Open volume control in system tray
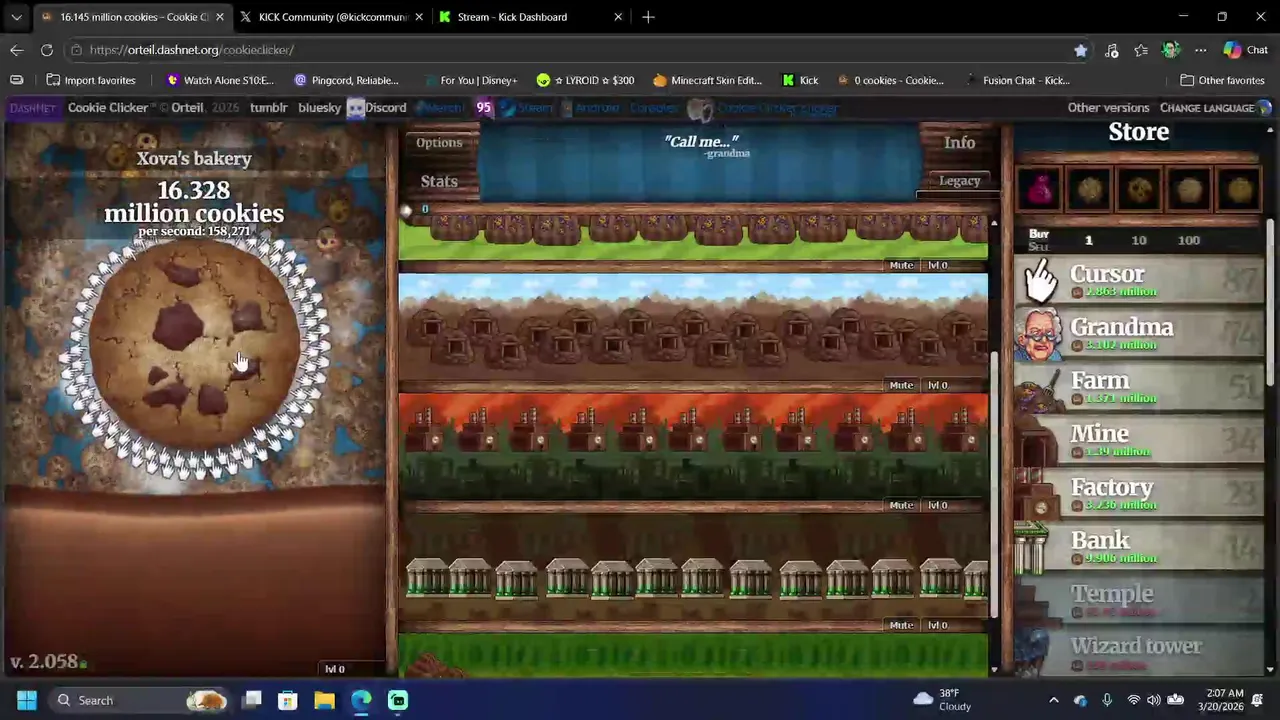1280x720 pixels. pos(1154,700)
